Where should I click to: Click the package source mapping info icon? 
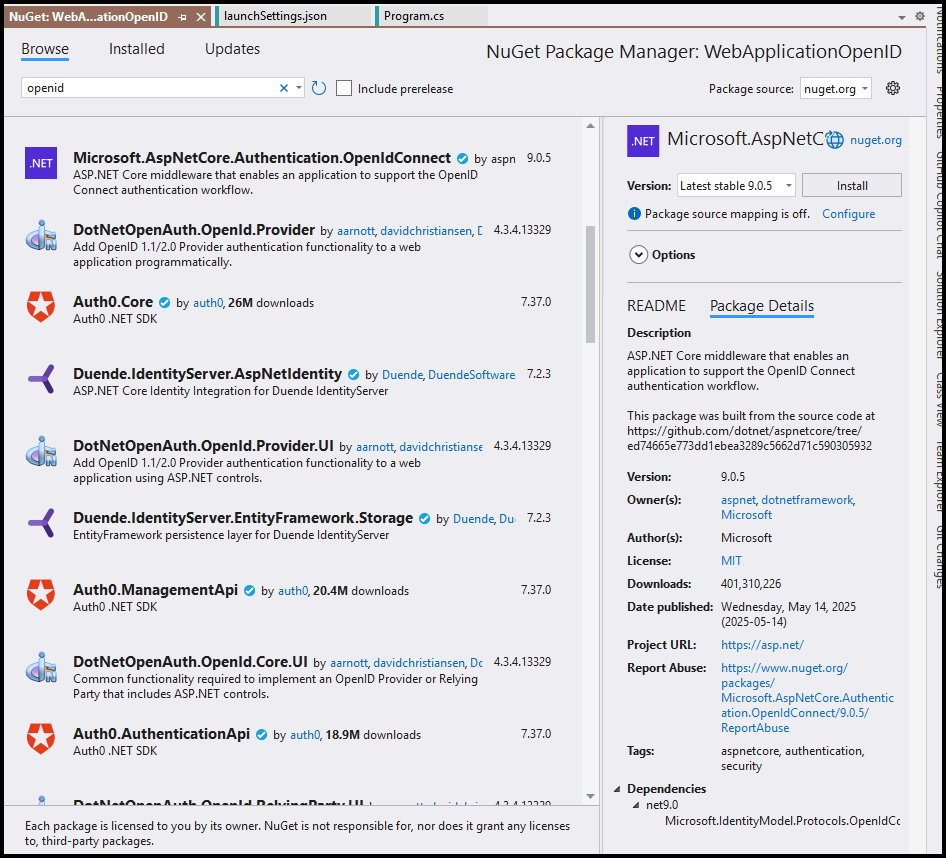click(x=634, y=214)
